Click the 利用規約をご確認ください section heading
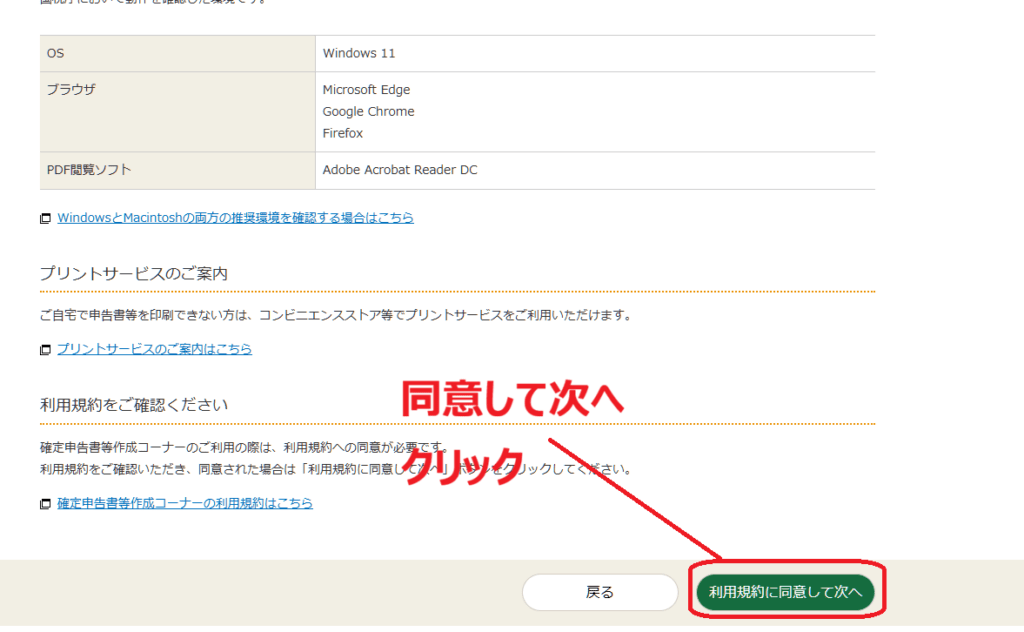Viewport: 1024px width, 632px height. [x=134, y=405]
